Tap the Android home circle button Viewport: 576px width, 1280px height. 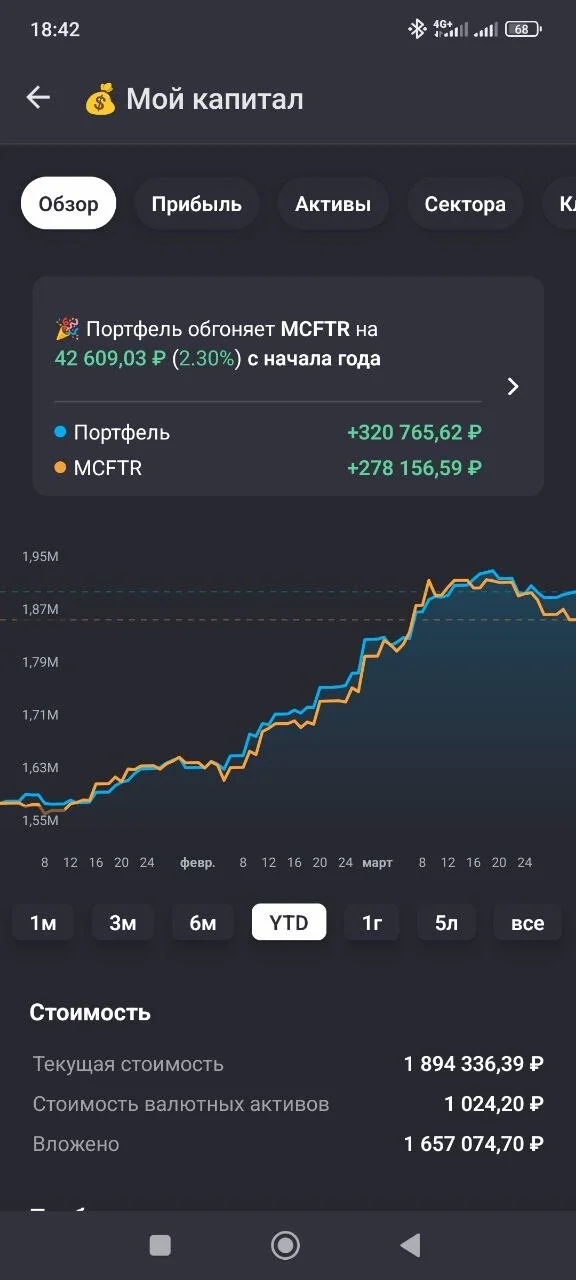pos(286,1245)
